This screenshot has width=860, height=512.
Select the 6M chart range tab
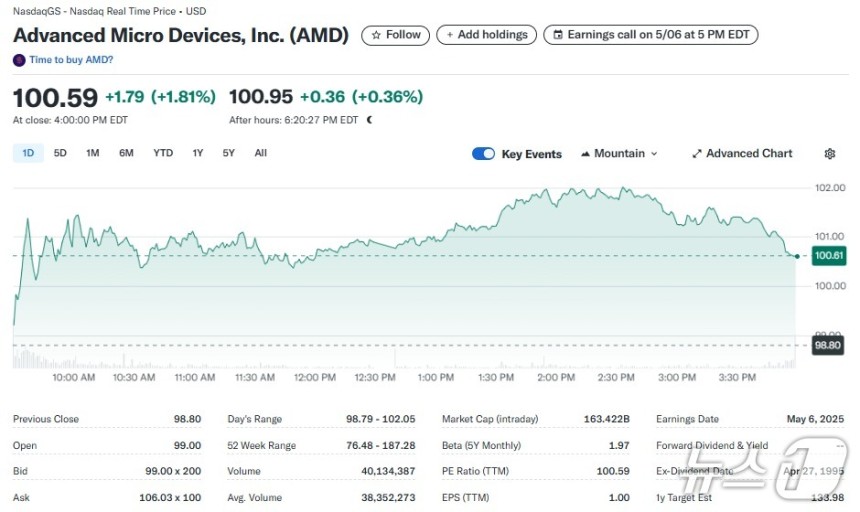point(126,153)
